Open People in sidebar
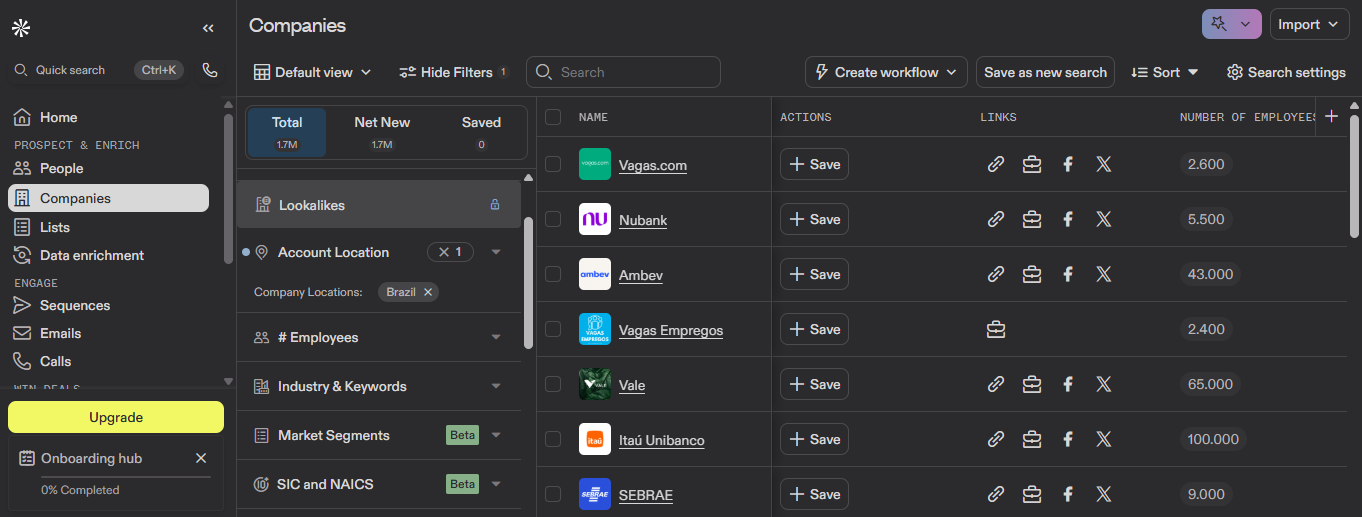 [x=108, y=168]
